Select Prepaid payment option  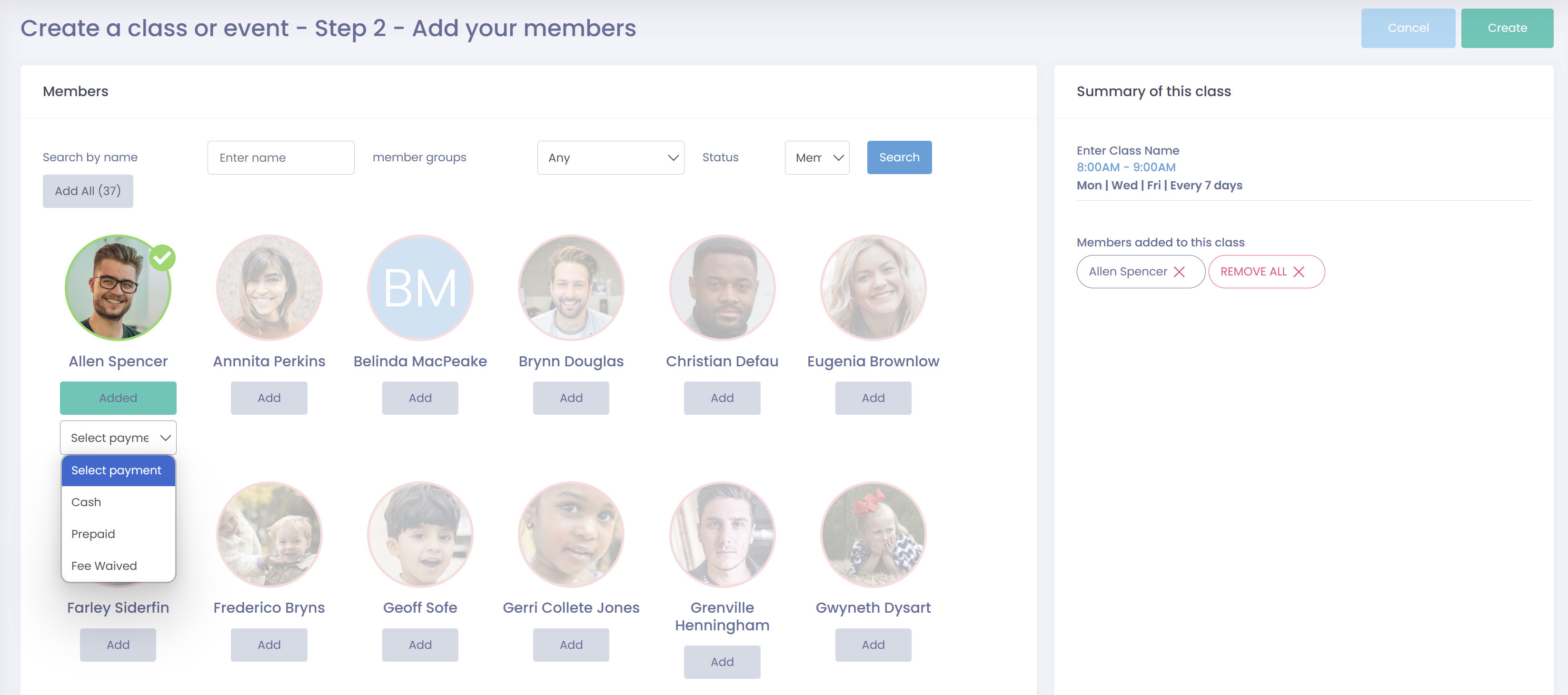coord(93,534)
